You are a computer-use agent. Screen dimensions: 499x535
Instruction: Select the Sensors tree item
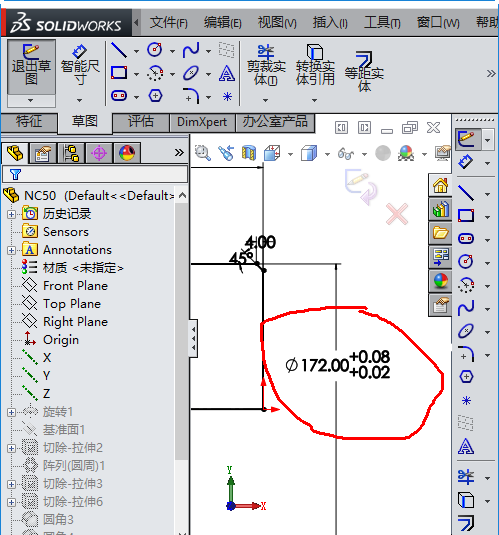(x=66, y=232)
